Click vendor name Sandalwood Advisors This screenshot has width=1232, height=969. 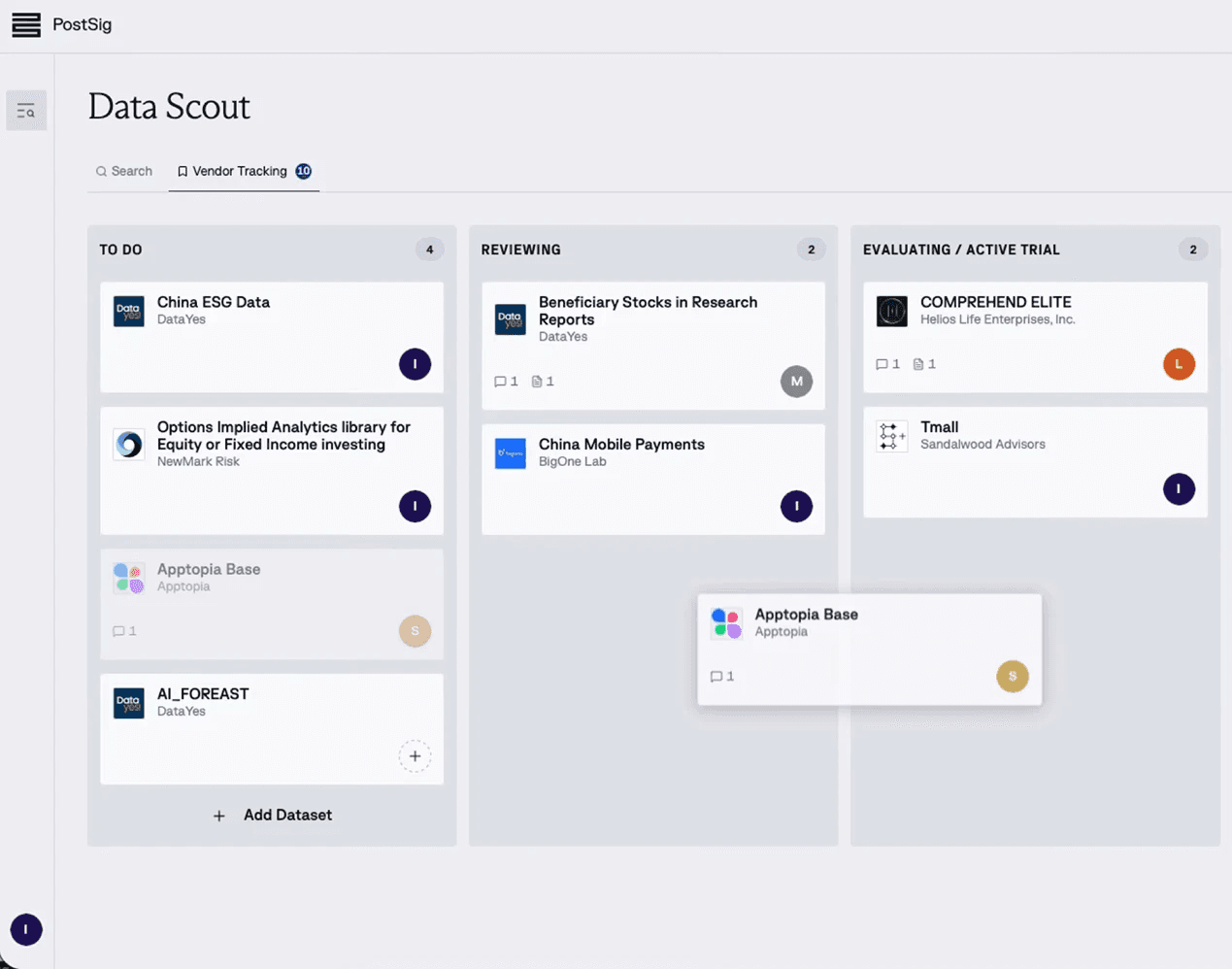[x=982, y=444]
